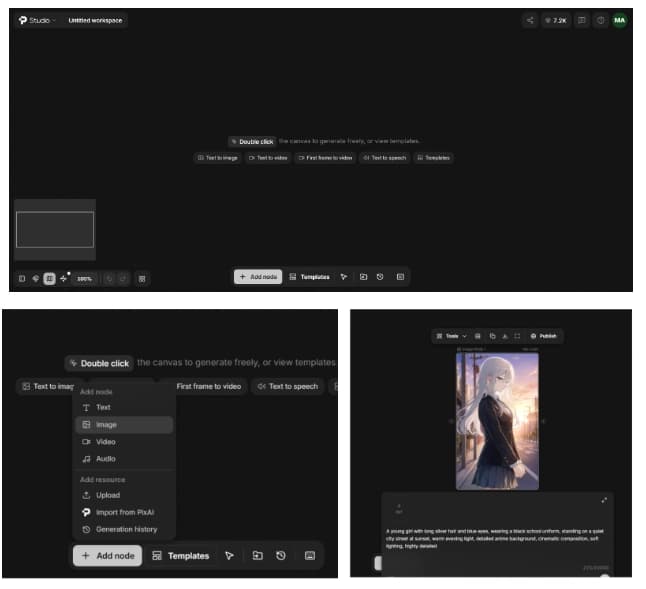Open the history clock icon in the top screenshot
This screenshot has height=589, width=646.
tap(380, 277)
